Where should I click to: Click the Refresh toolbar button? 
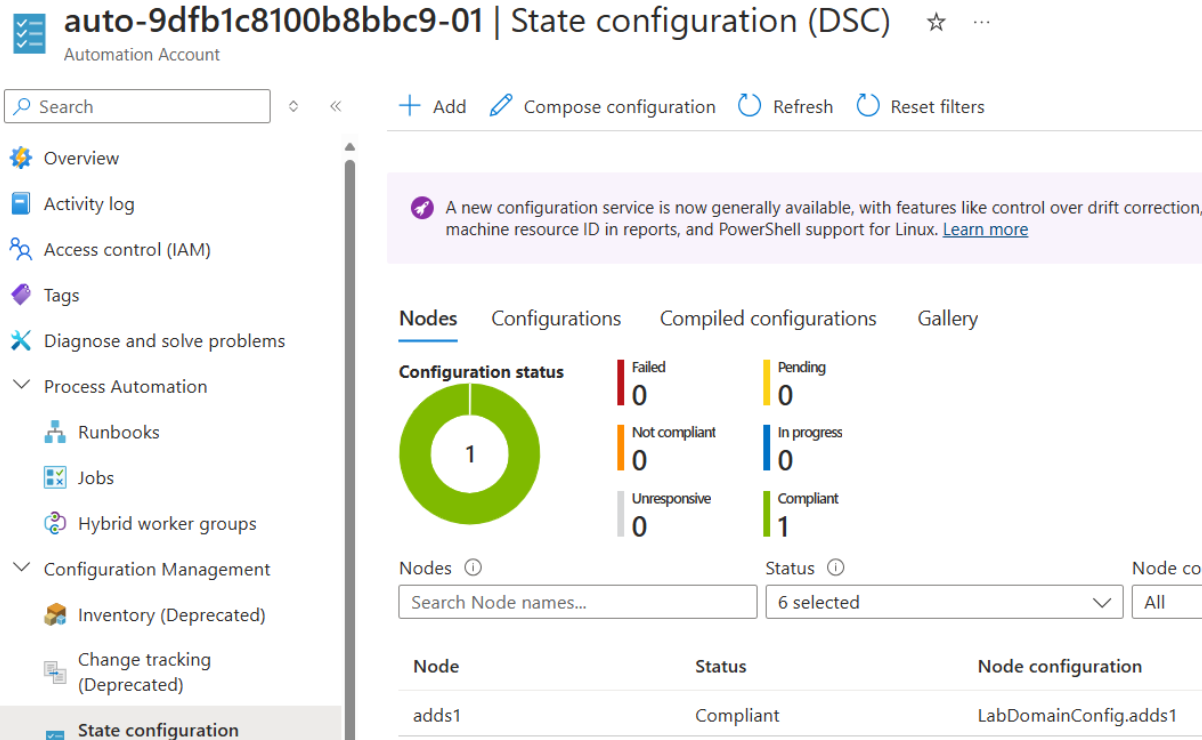coord(785,107)
